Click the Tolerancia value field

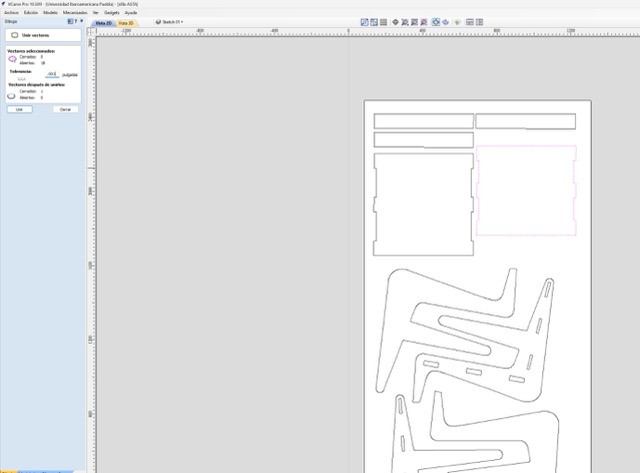click(x=52, y=74)
